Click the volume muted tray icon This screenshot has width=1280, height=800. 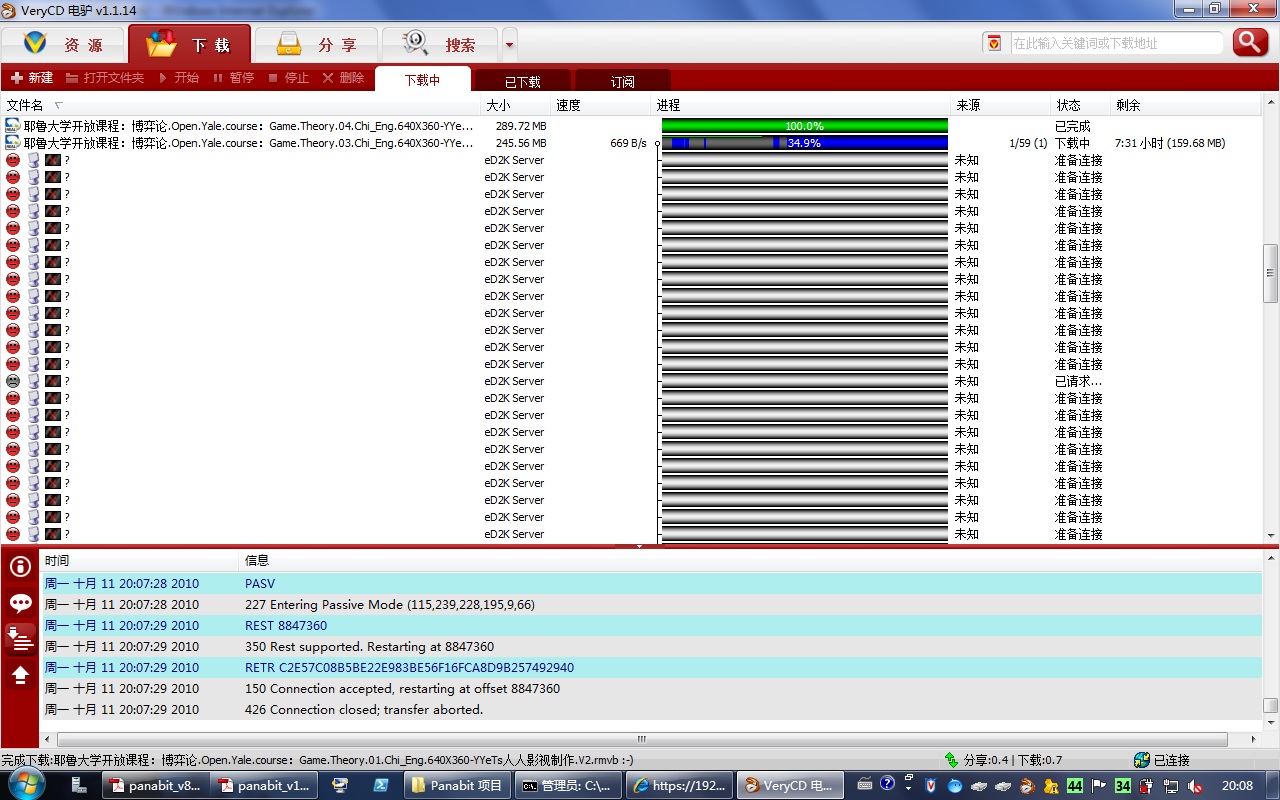[x=1194, y=786]
